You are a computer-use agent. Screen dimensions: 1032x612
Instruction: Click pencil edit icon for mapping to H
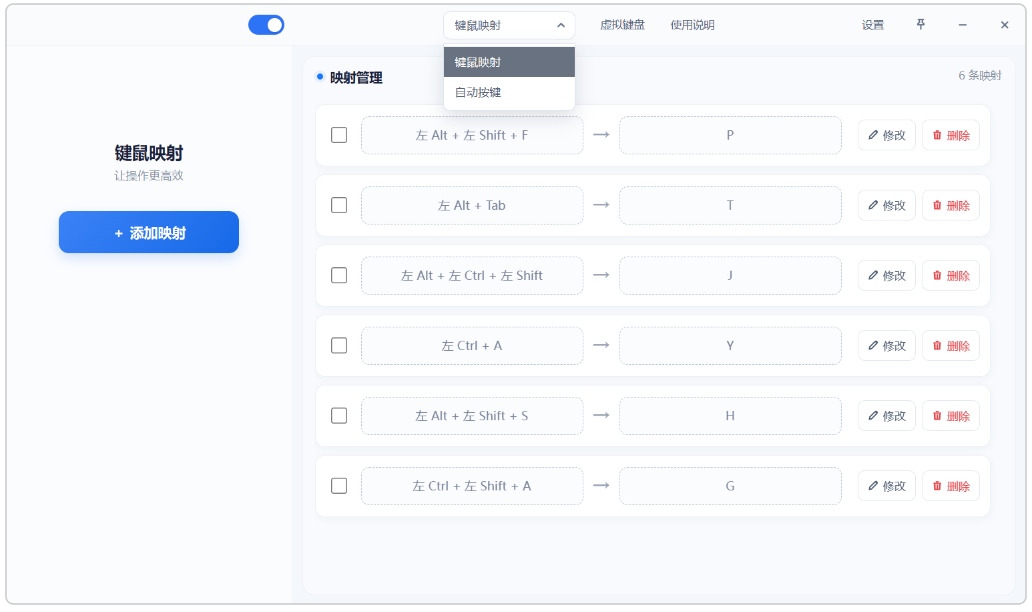[x=873, y=415]
